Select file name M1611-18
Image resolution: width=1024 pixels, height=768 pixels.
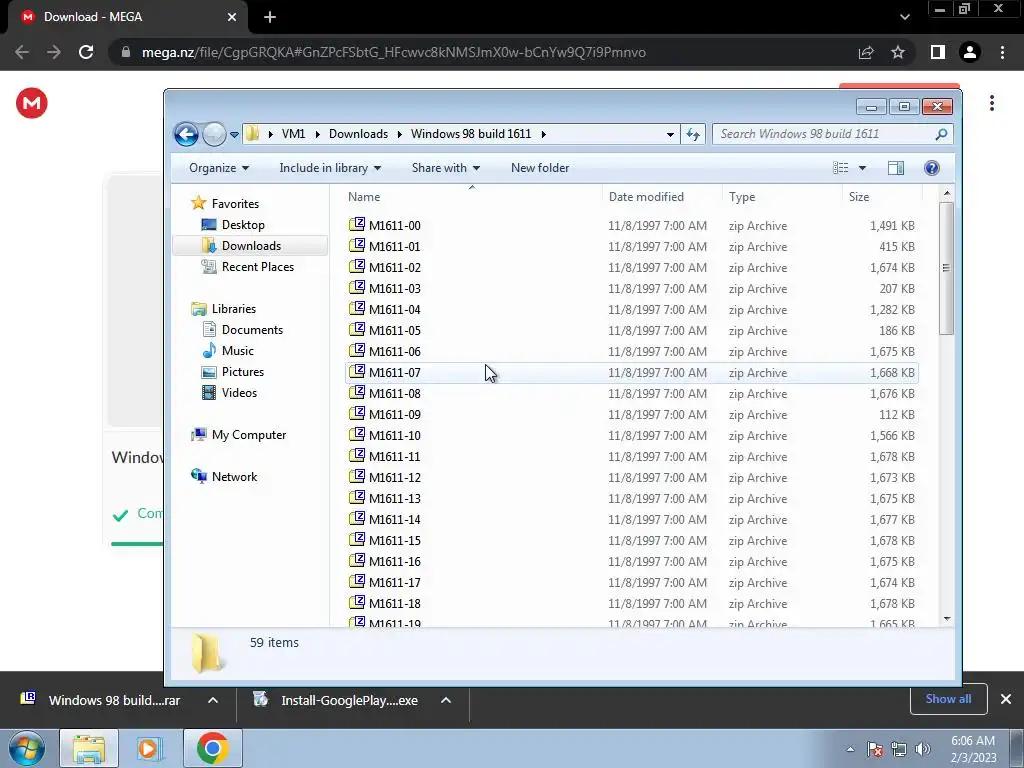[x=394, y=603]
